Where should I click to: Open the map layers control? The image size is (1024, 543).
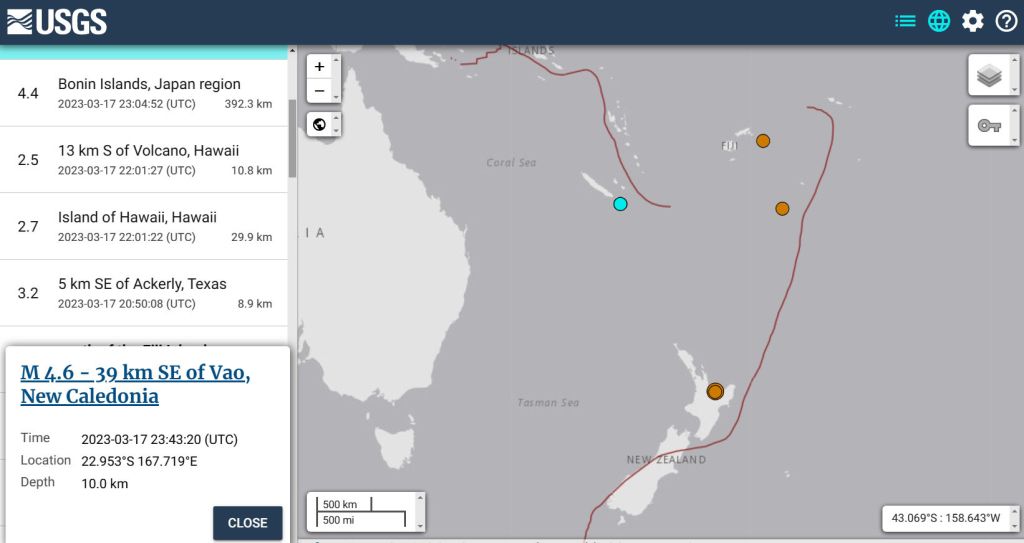tap(989, 76)
